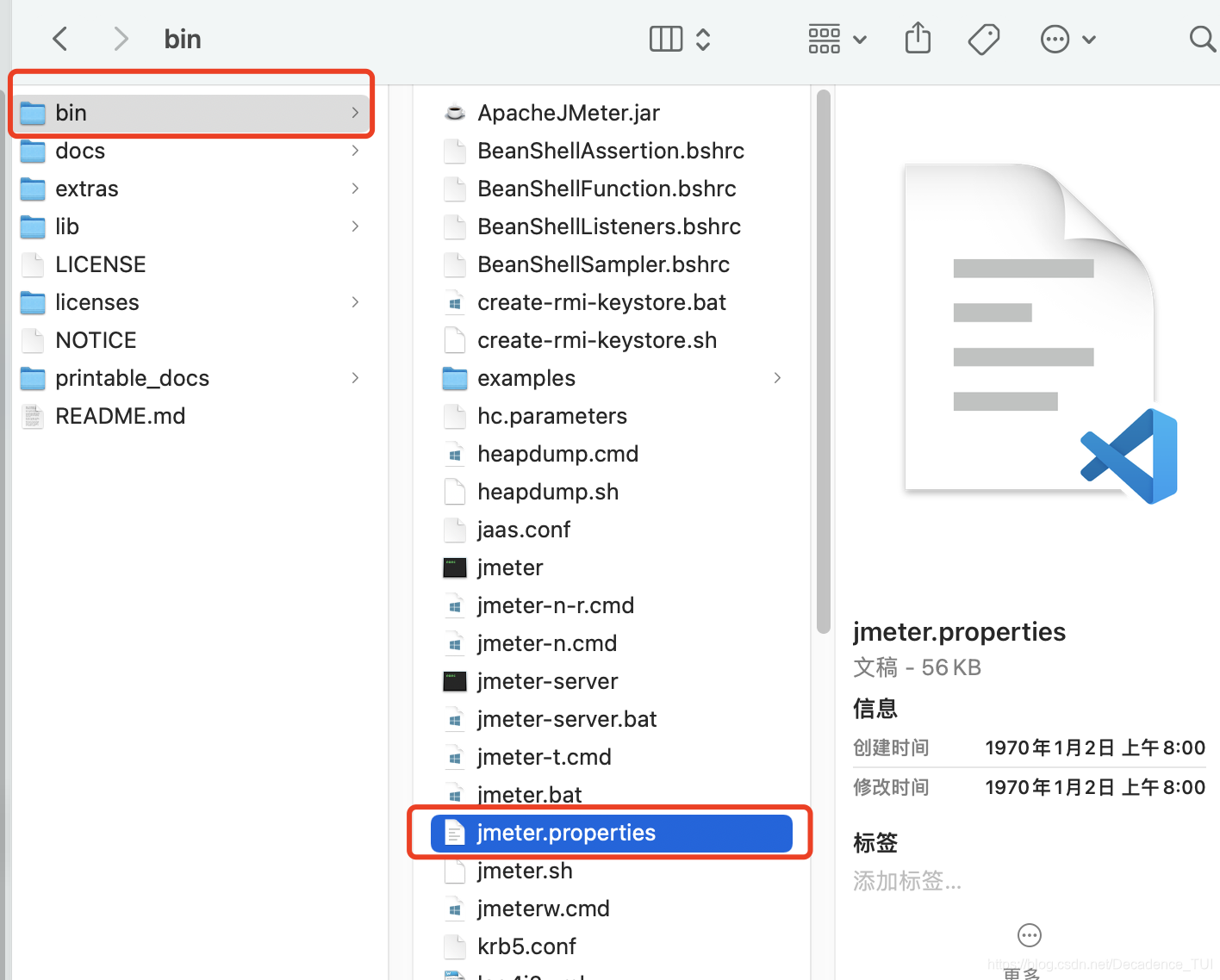Expand examples folder chevron
This screenshot has width=1220, height=980.
coord(777,378)
